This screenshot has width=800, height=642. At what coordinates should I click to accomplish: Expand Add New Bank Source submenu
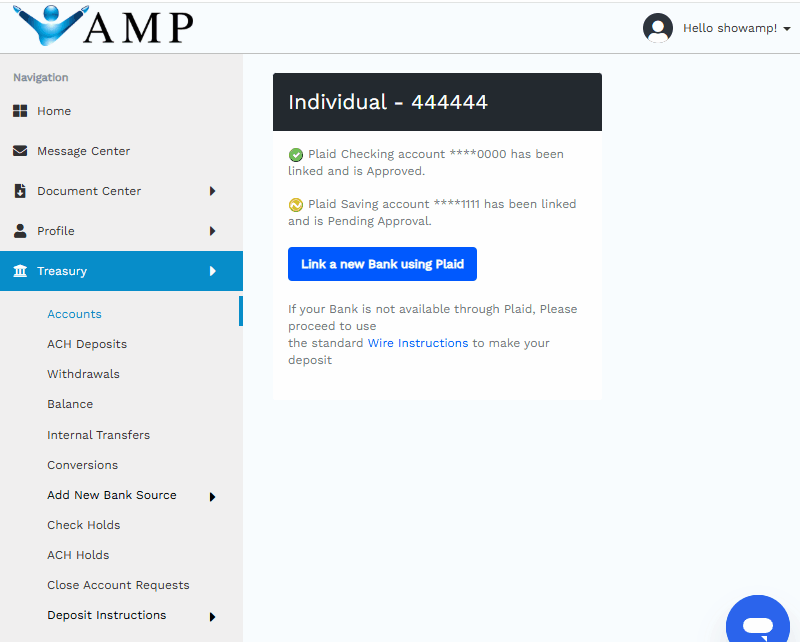[x=212, y=496]
